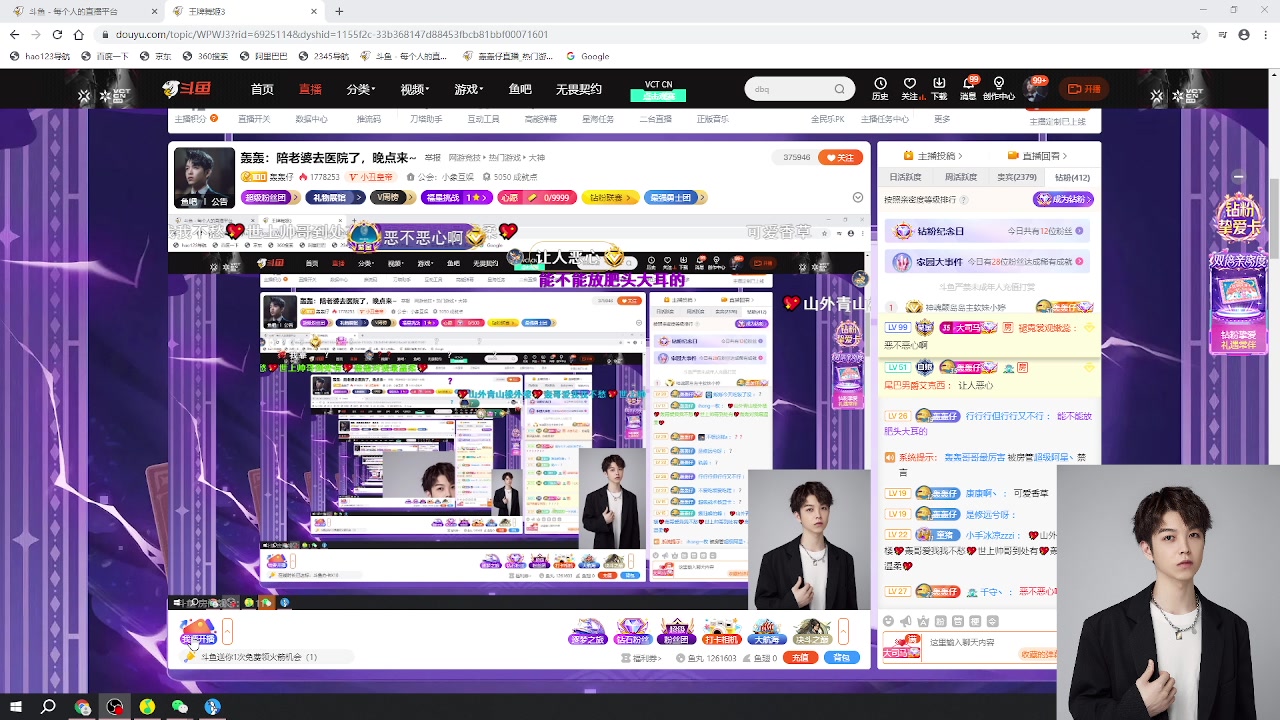Open the 福利券 link
1280x720 pixels.
642,658
